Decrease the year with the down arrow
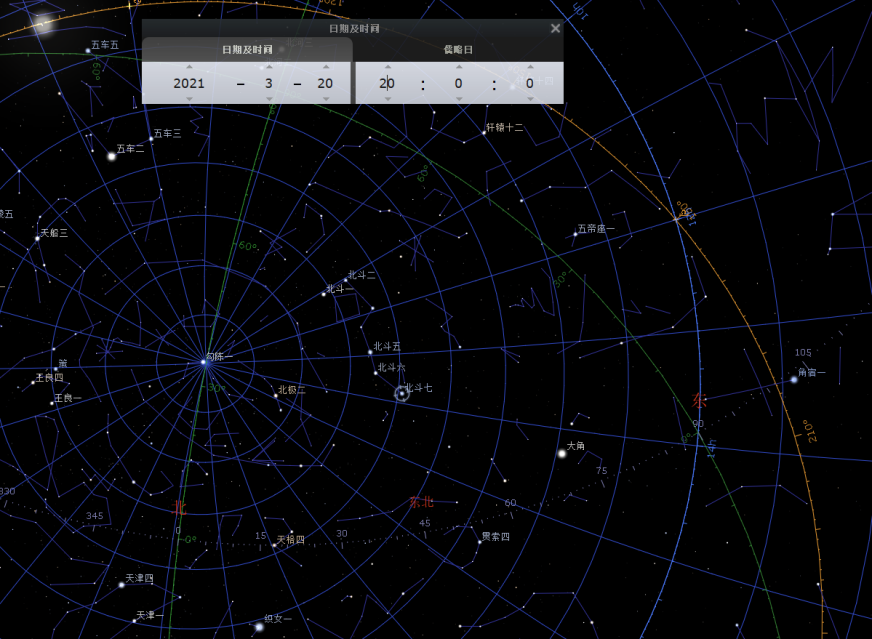The width and height of the screenshot is (872, 639). tap(189, 99)
